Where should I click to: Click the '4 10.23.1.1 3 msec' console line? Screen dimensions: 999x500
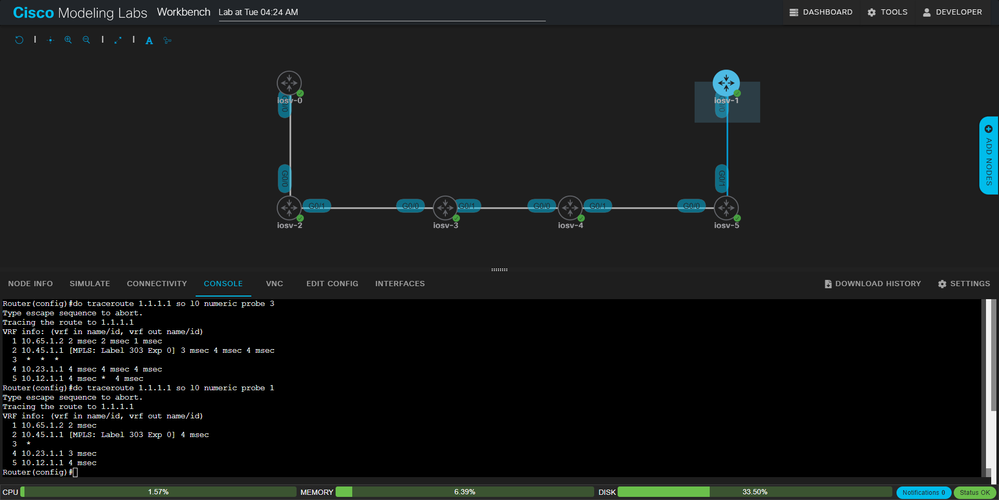54,454
